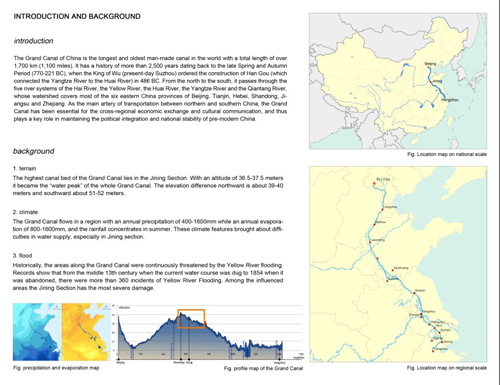Click the Introduction and Background heading
The height and width of the screenshot is (385, 500).
click(x=77, y=16)
